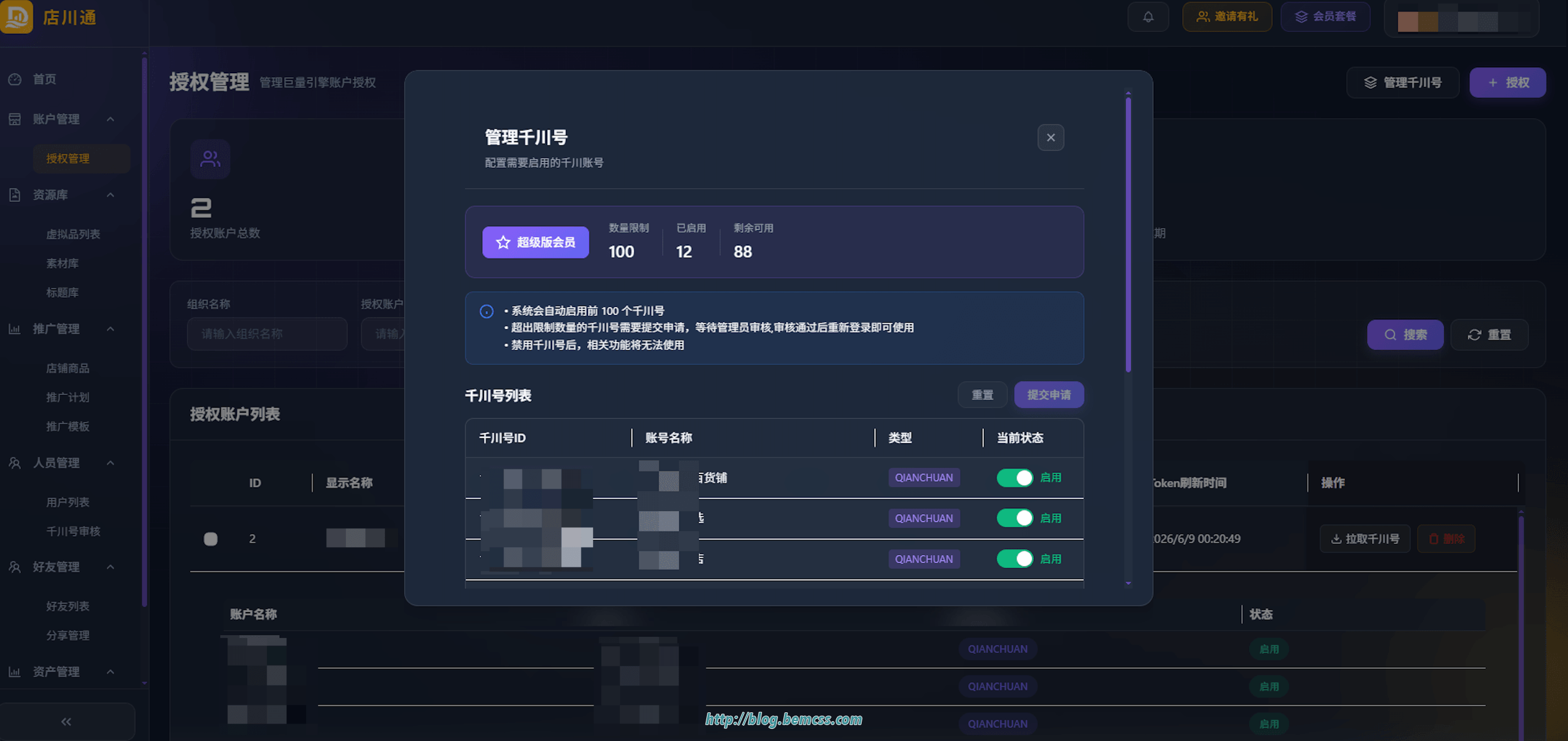
Task: Open 用户列表 in the sidebar
Action: click(x=68, y=502)
